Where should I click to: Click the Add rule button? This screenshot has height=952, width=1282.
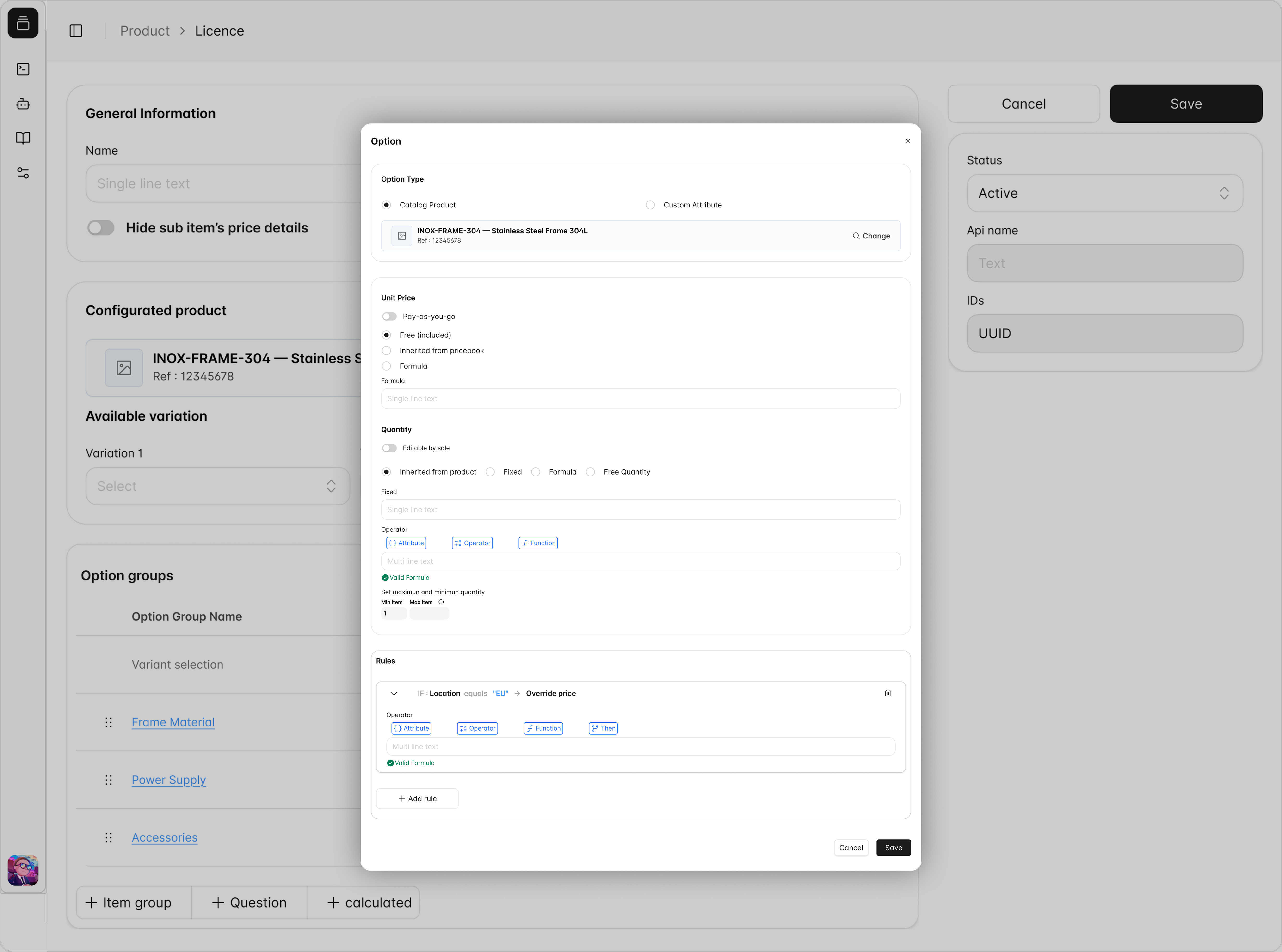[417, 799]
